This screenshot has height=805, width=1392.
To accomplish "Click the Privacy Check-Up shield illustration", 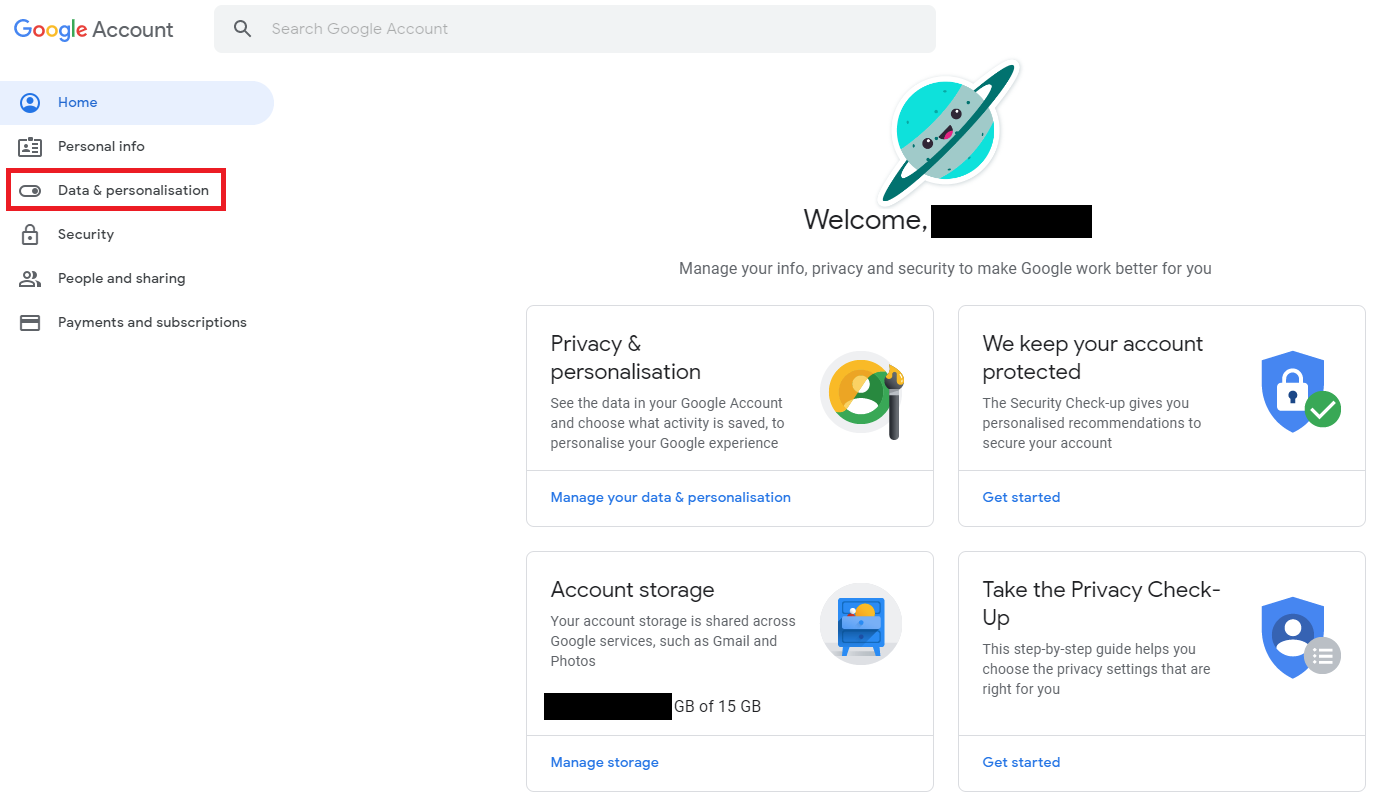I will [x=1300, y=638].
